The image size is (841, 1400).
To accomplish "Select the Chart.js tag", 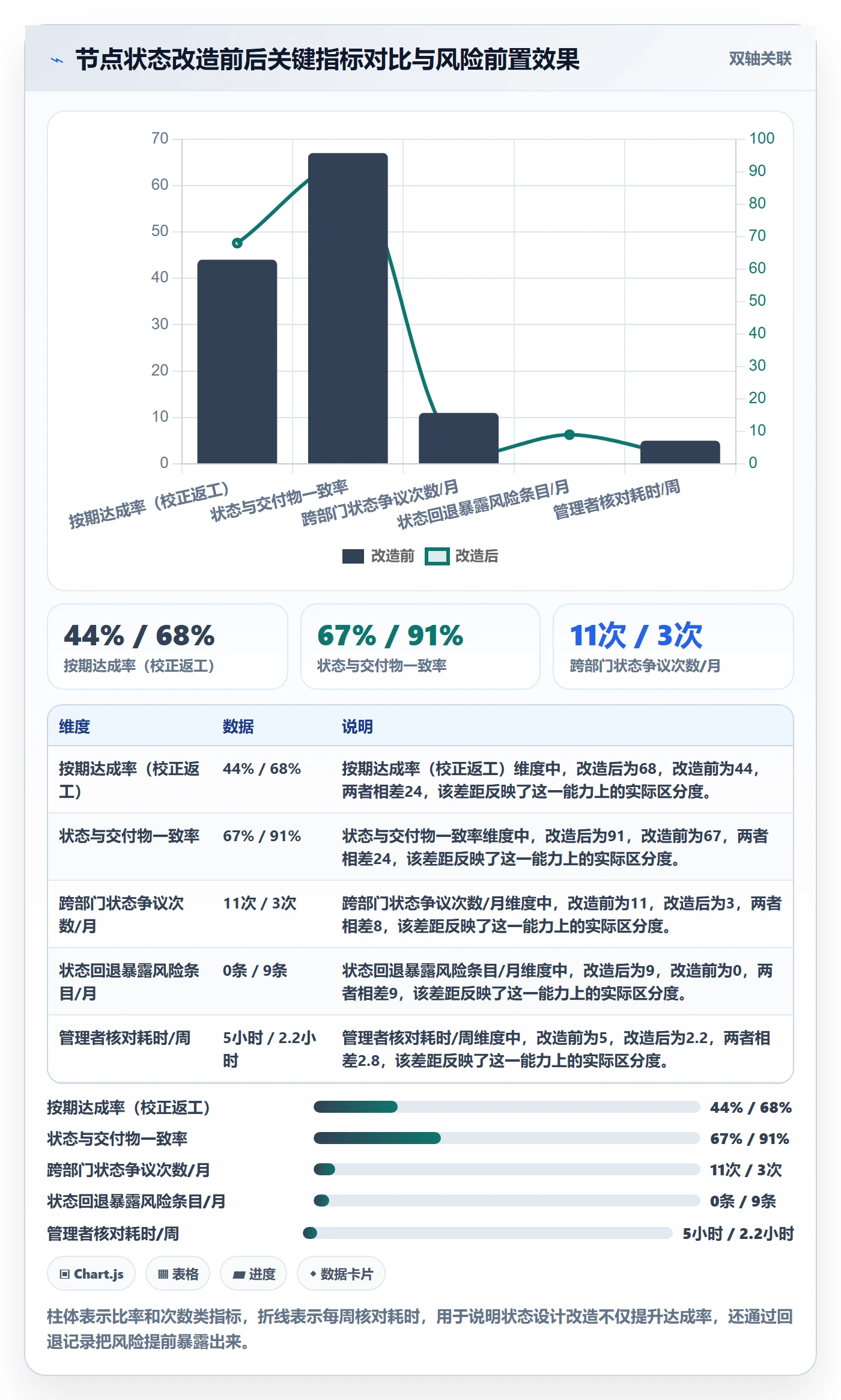I will point(91,1273).
